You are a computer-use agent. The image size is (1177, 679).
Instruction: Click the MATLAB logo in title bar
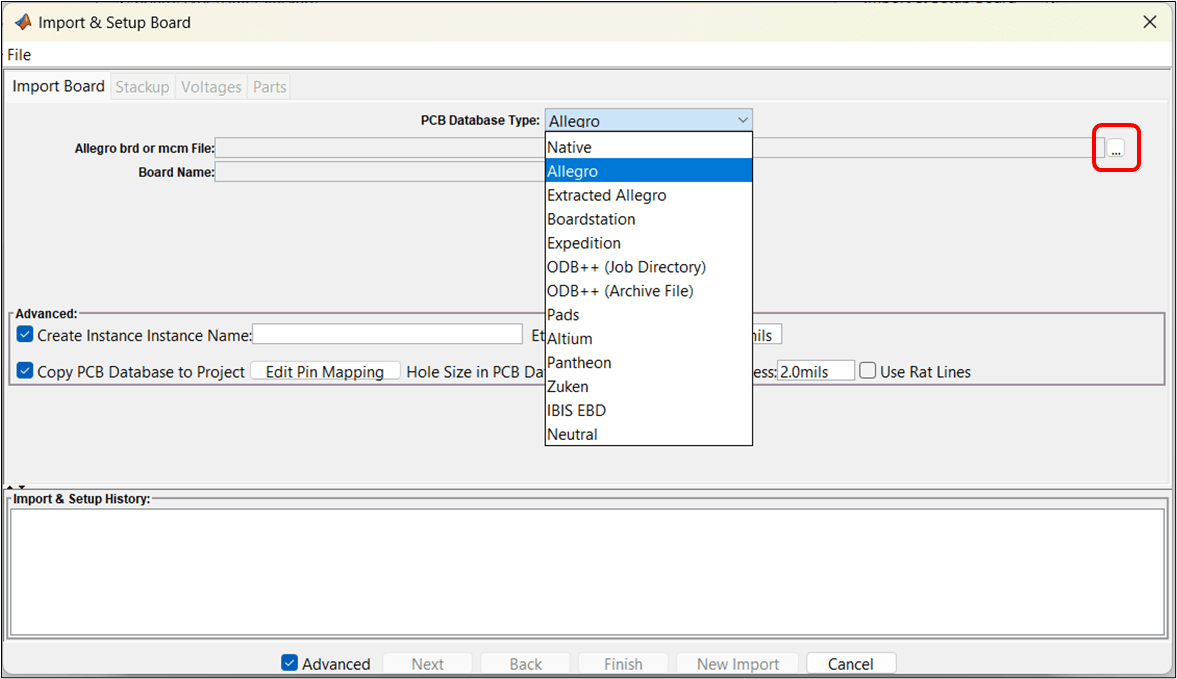click(x=23, y=23)
